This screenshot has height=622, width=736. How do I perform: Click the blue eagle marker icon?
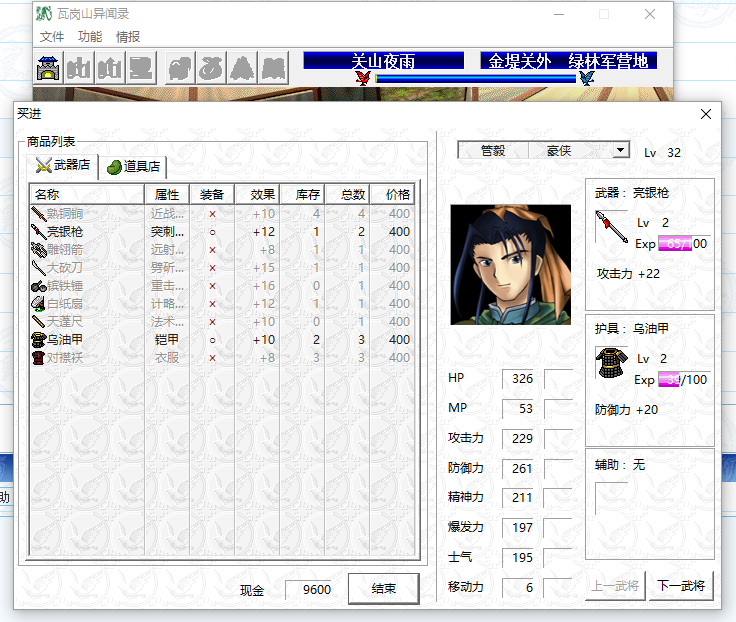coord(587,78)
